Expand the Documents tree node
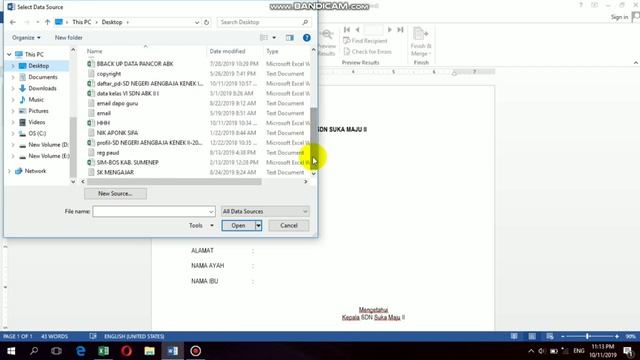Image resolution: width=640 pixels, height=360 pixels. [x=13, y=77]
